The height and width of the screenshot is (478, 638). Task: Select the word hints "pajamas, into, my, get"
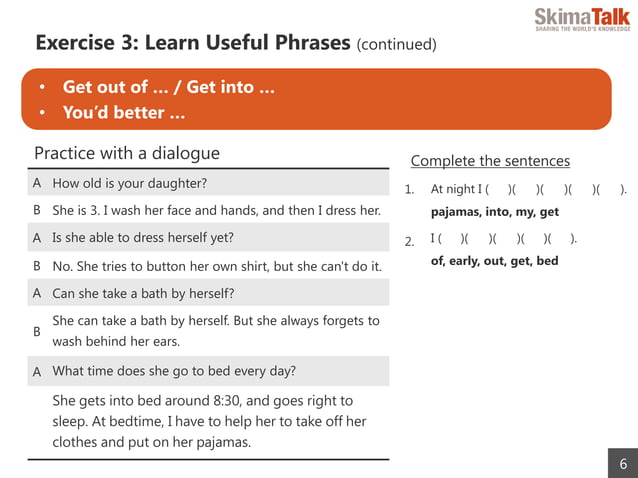(495, 212)
